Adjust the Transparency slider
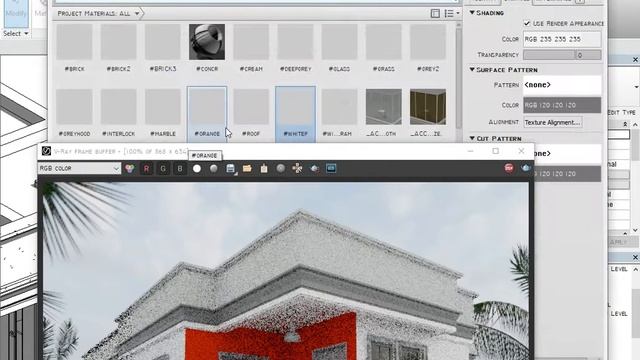The height and width of the screenshot is (360, 640). point(562,55)
